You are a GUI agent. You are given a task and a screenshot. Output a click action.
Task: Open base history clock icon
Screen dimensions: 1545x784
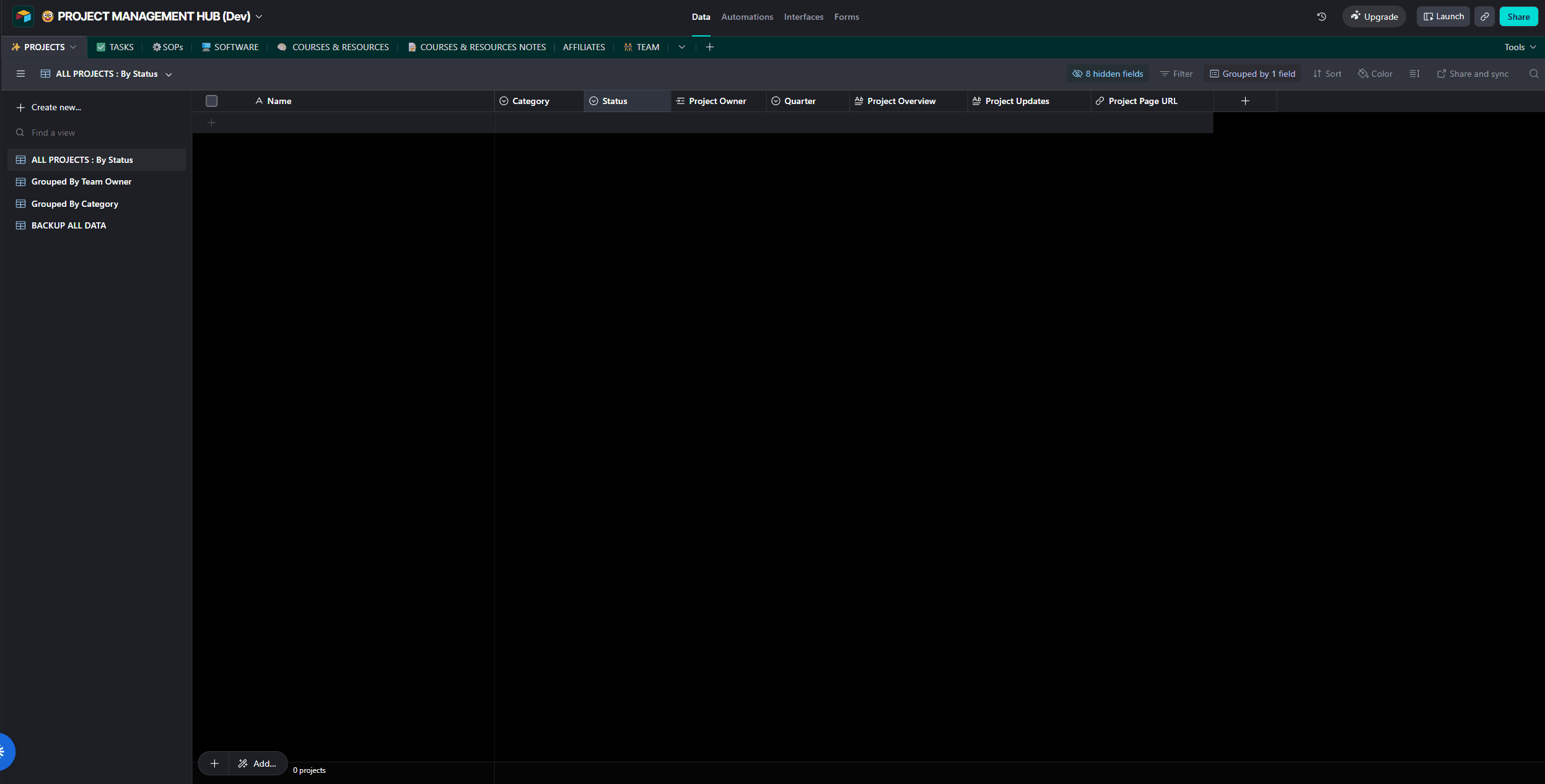tap(1321, 17)
